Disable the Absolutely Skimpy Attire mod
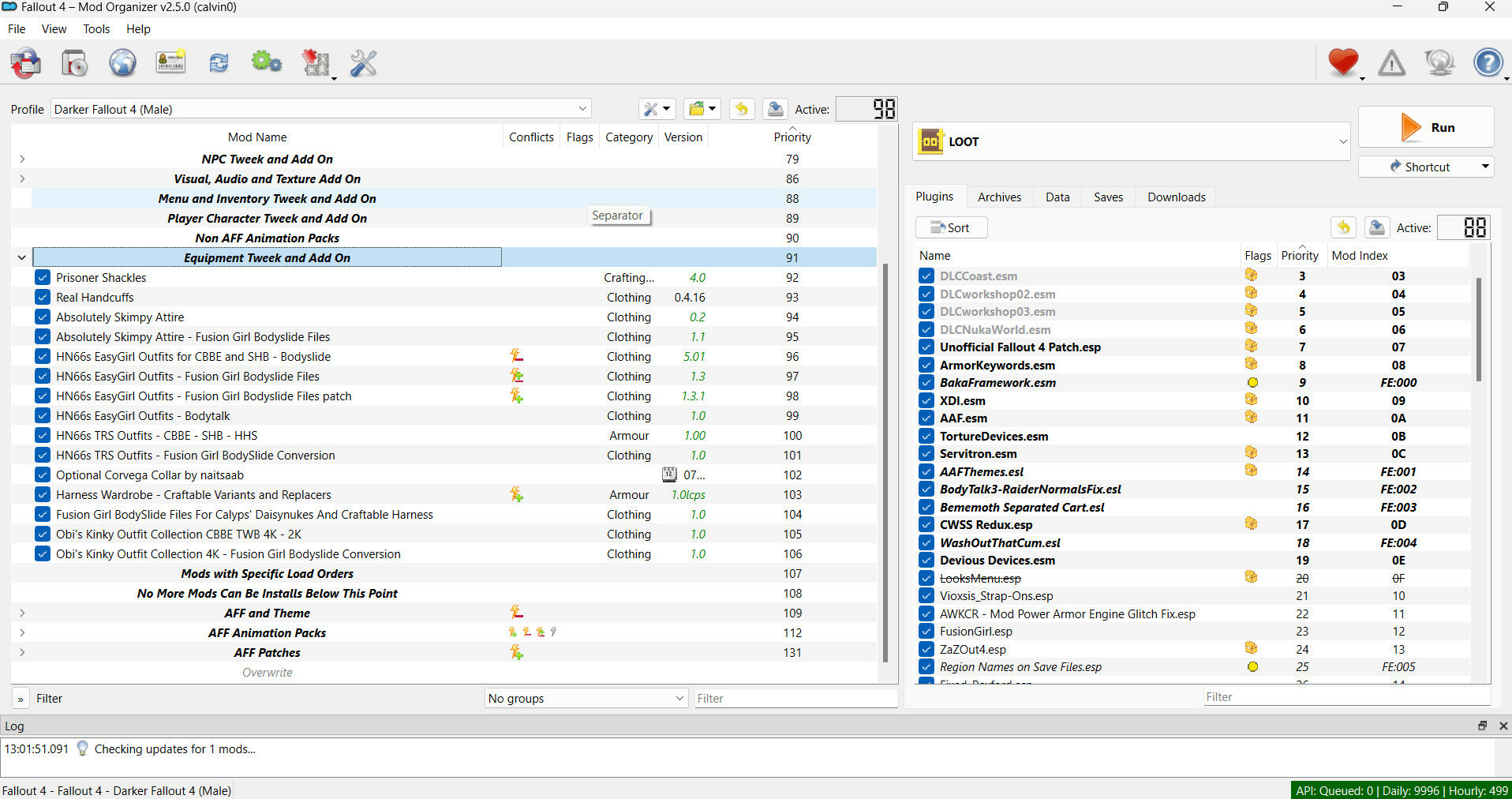This screenshot has height=799, width=1512. point(43,317)
